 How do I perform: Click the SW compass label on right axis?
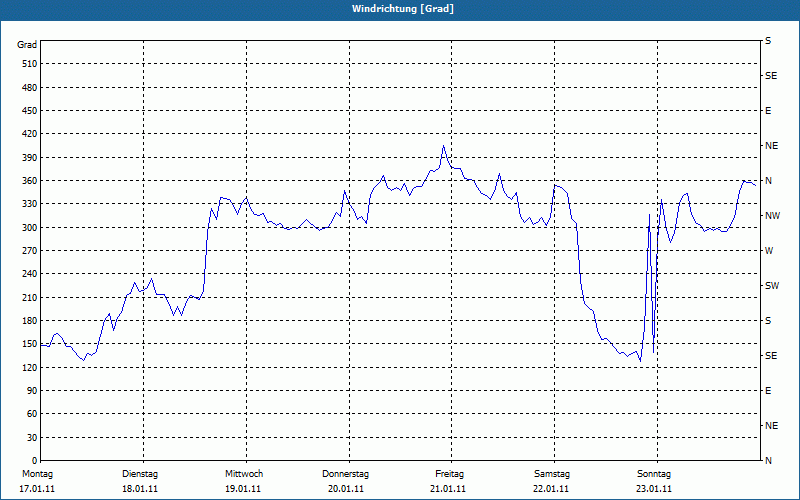[x=772, y=286]
